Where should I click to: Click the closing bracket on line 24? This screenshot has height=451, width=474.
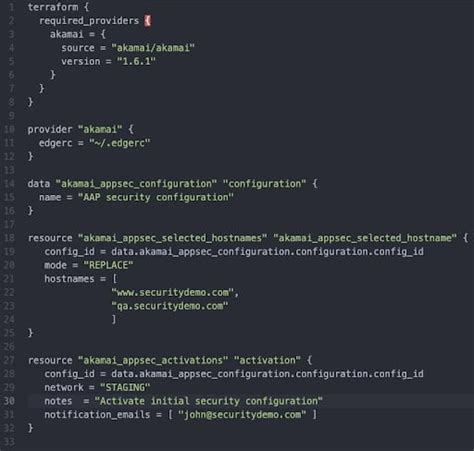click(x=114, y=319)
